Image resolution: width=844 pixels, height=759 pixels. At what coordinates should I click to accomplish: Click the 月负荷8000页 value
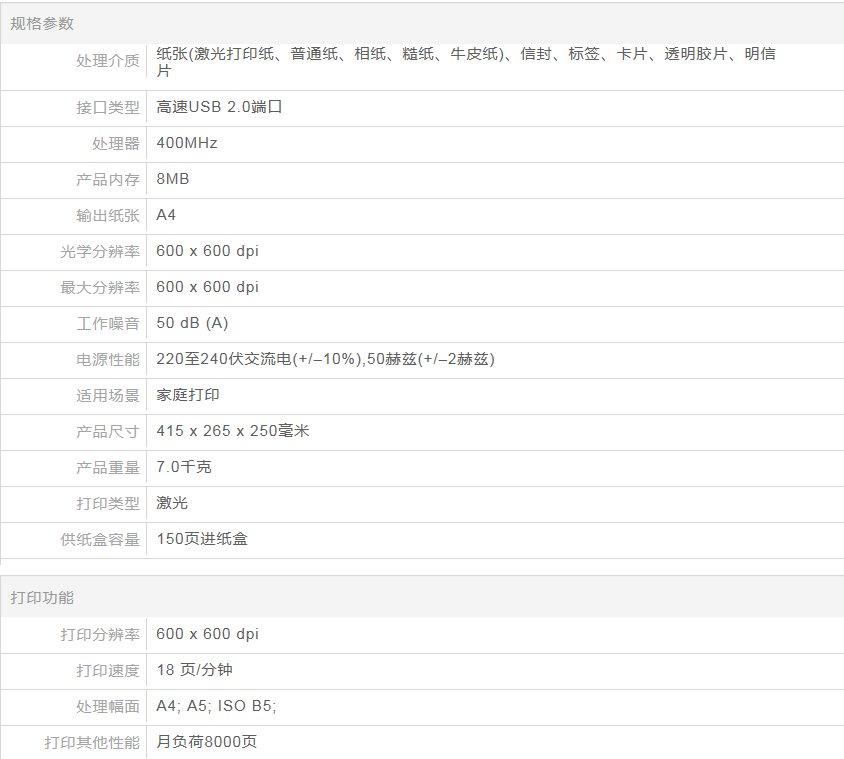[x=206, y=742]
